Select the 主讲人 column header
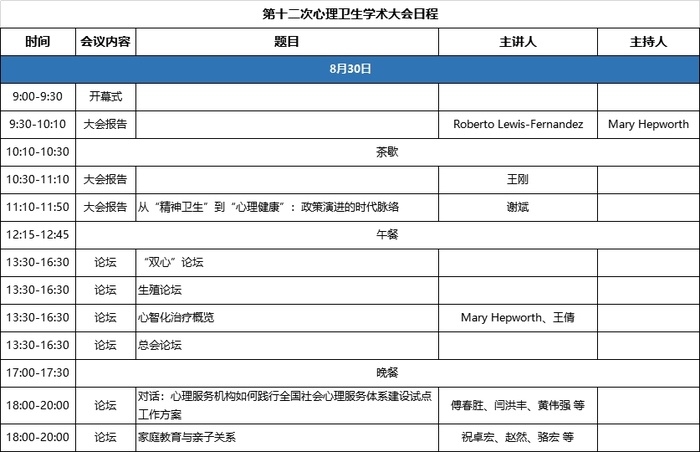The height and width of the screenshot is (452, 700). (517, 42)
